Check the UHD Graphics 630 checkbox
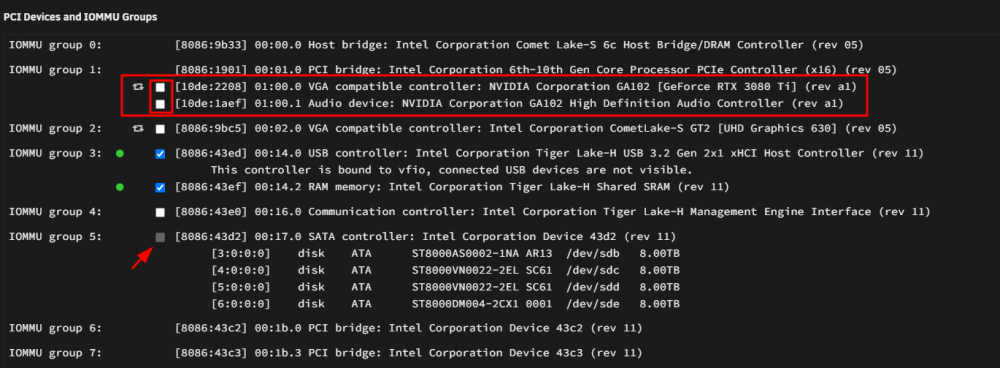 [x=160, y=129]
